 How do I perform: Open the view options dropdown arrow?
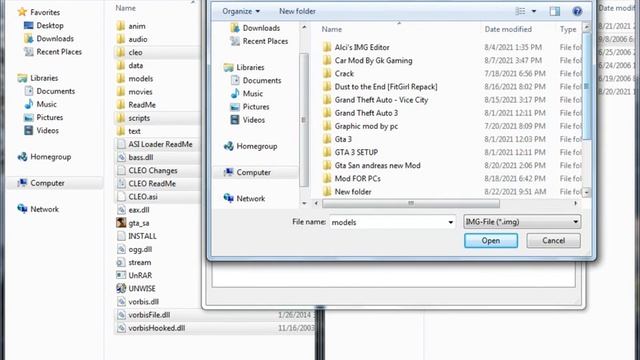(534, 11)
